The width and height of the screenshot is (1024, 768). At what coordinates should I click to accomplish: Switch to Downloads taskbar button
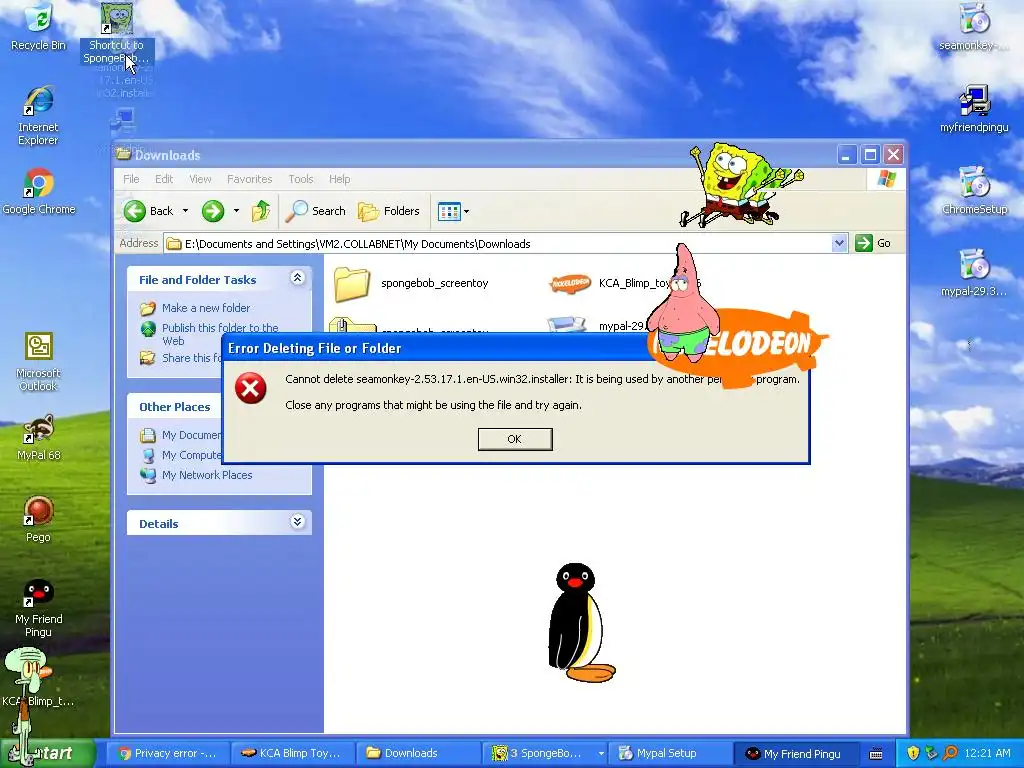(418, 753)
